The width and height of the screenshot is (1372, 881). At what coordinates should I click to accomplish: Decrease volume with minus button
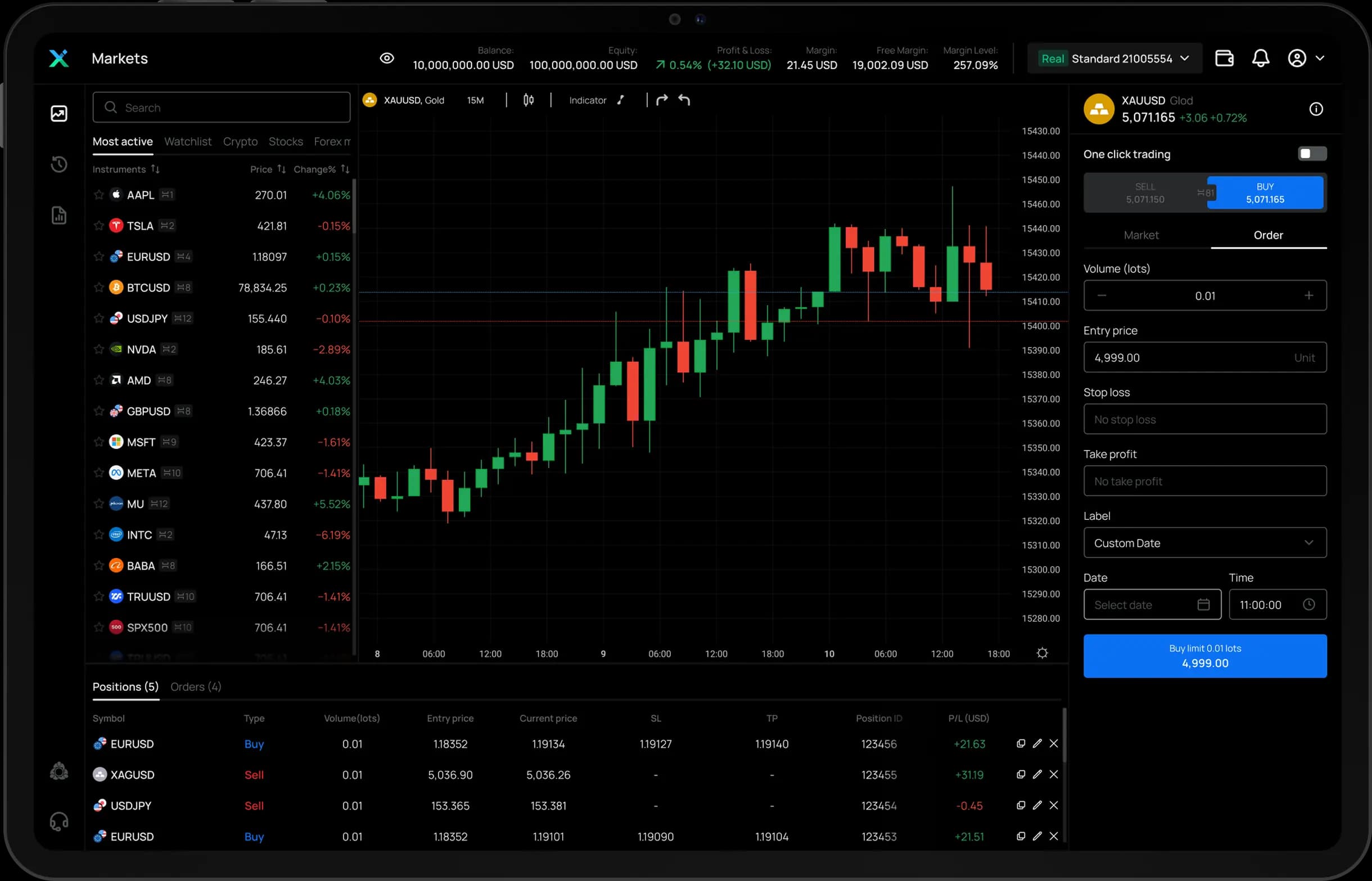[1102, 295]
